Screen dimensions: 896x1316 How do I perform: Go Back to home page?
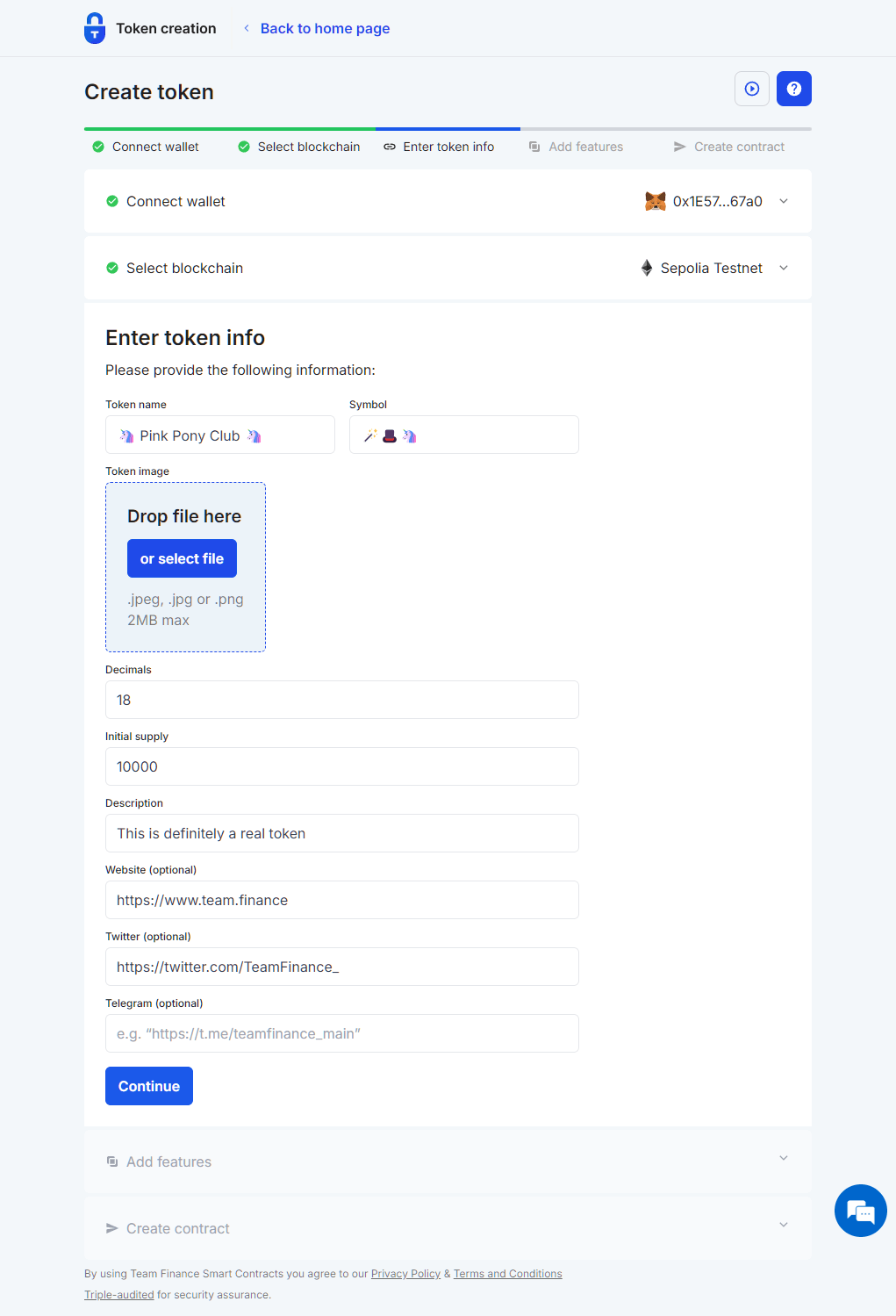(325, 27)
